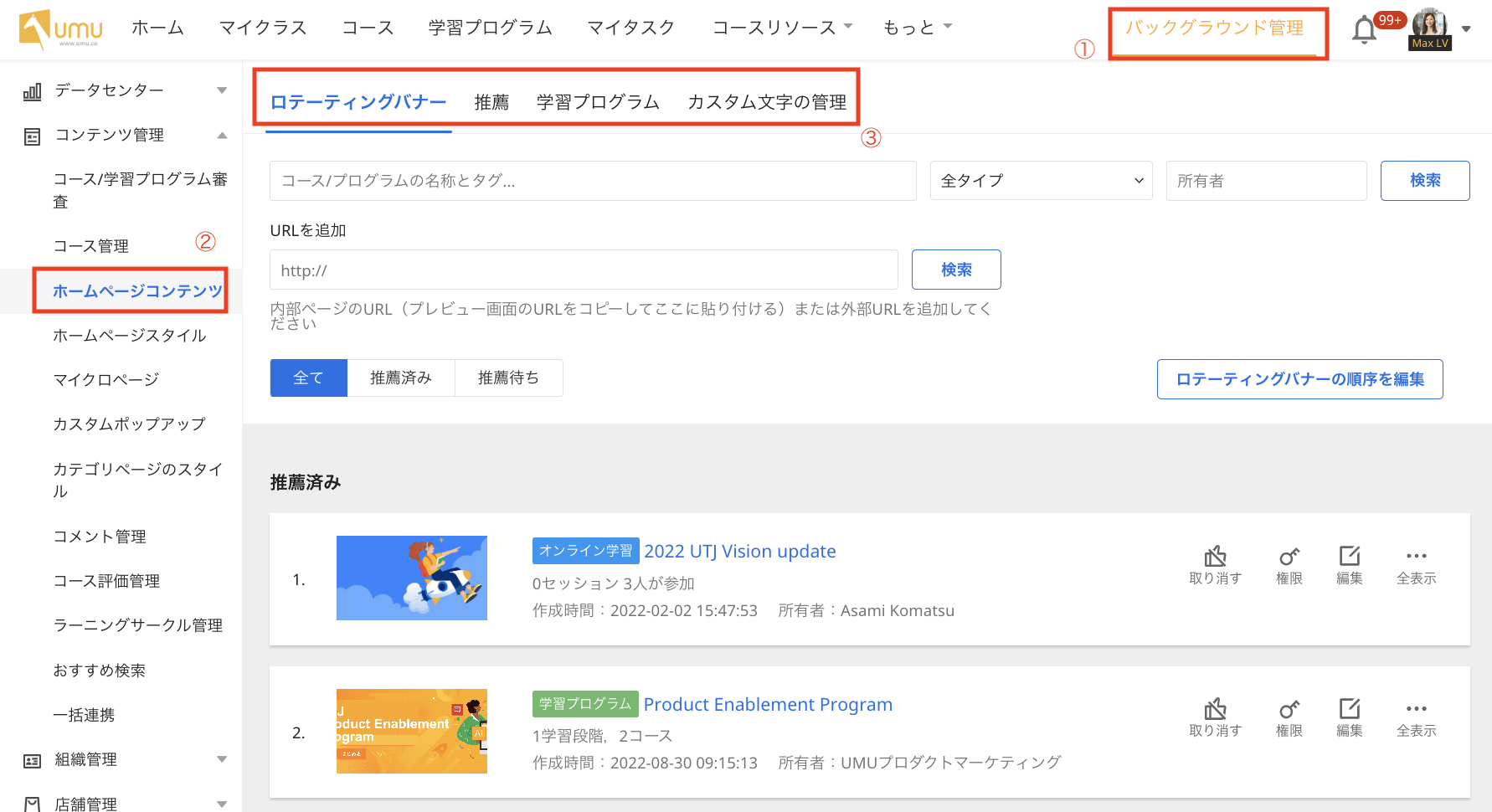1492x812 pixels.
Task: Click ロテーティングバナーの順序を編集 button
Action: tap(1299, 379)
